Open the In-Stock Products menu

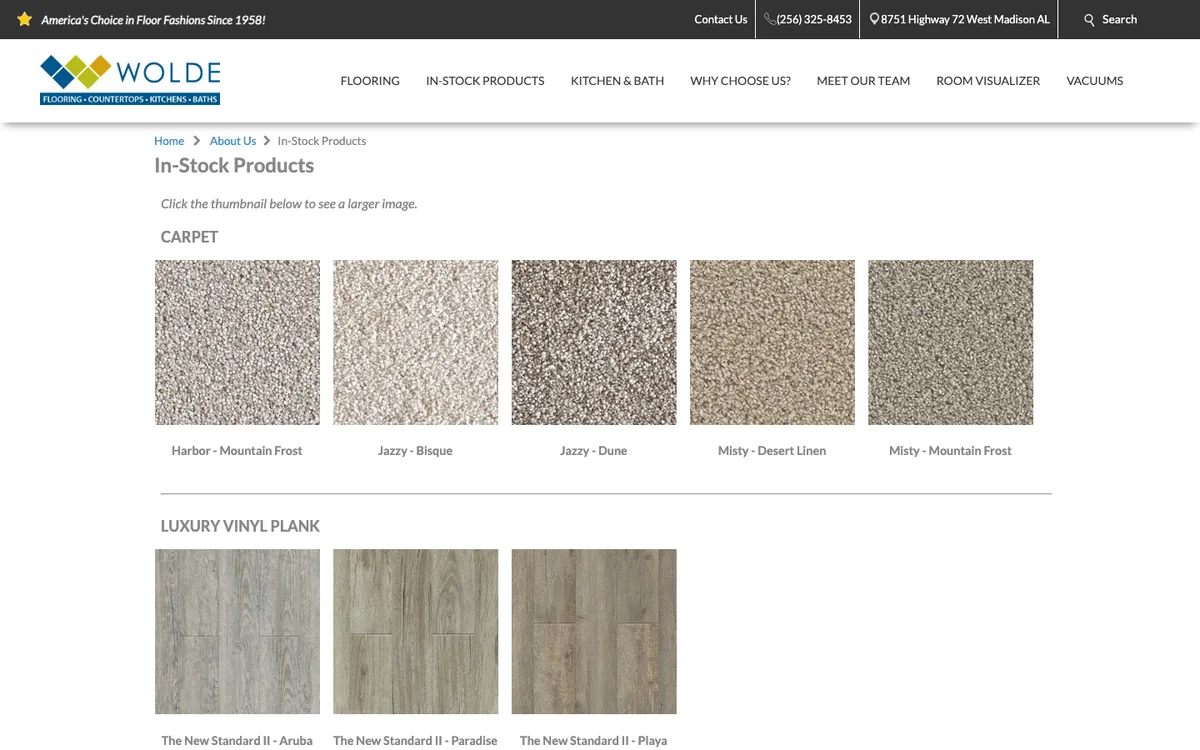[485, 81]
